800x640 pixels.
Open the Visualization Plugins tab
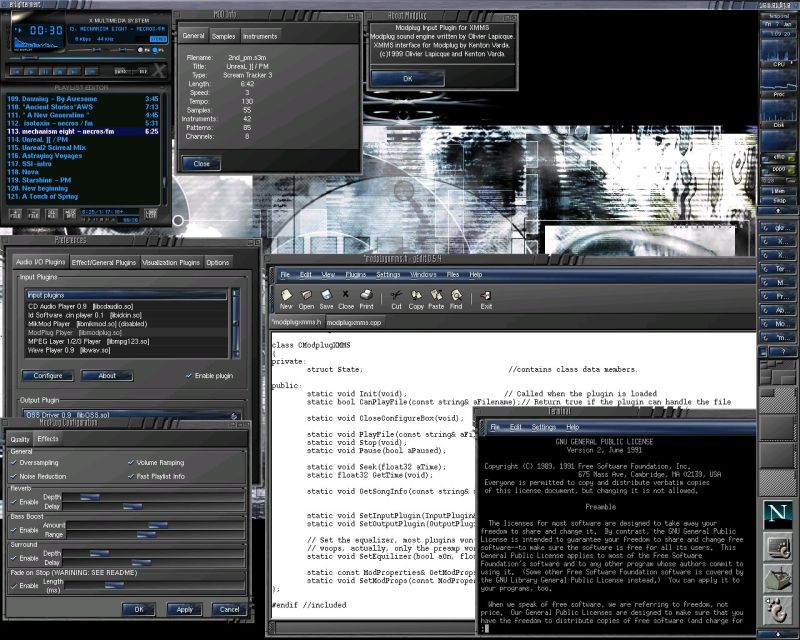[171, 262]
